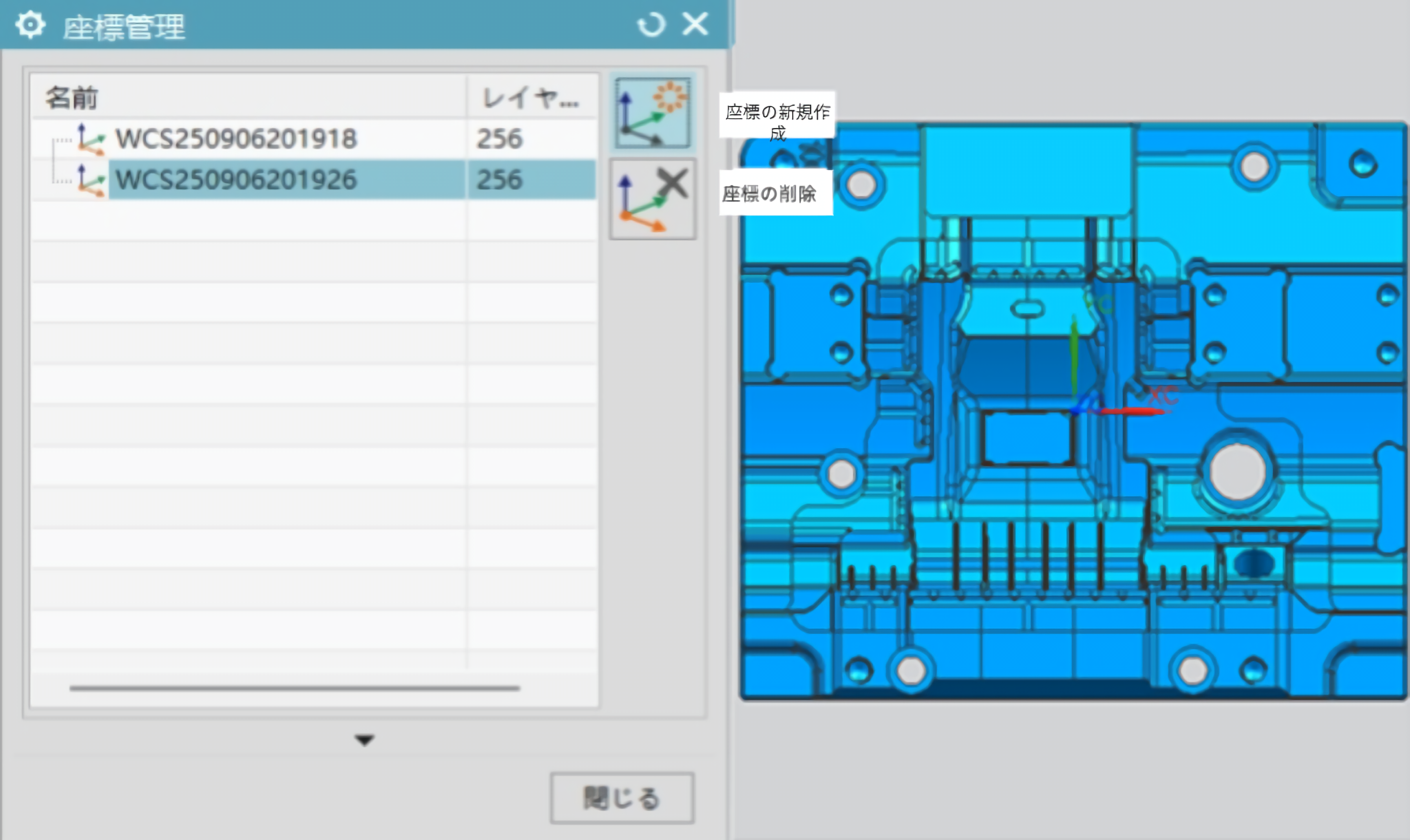1410x840 pixels.
Task: Click the WCS250906201926 coordinate icon
Action: click(90, 180)
